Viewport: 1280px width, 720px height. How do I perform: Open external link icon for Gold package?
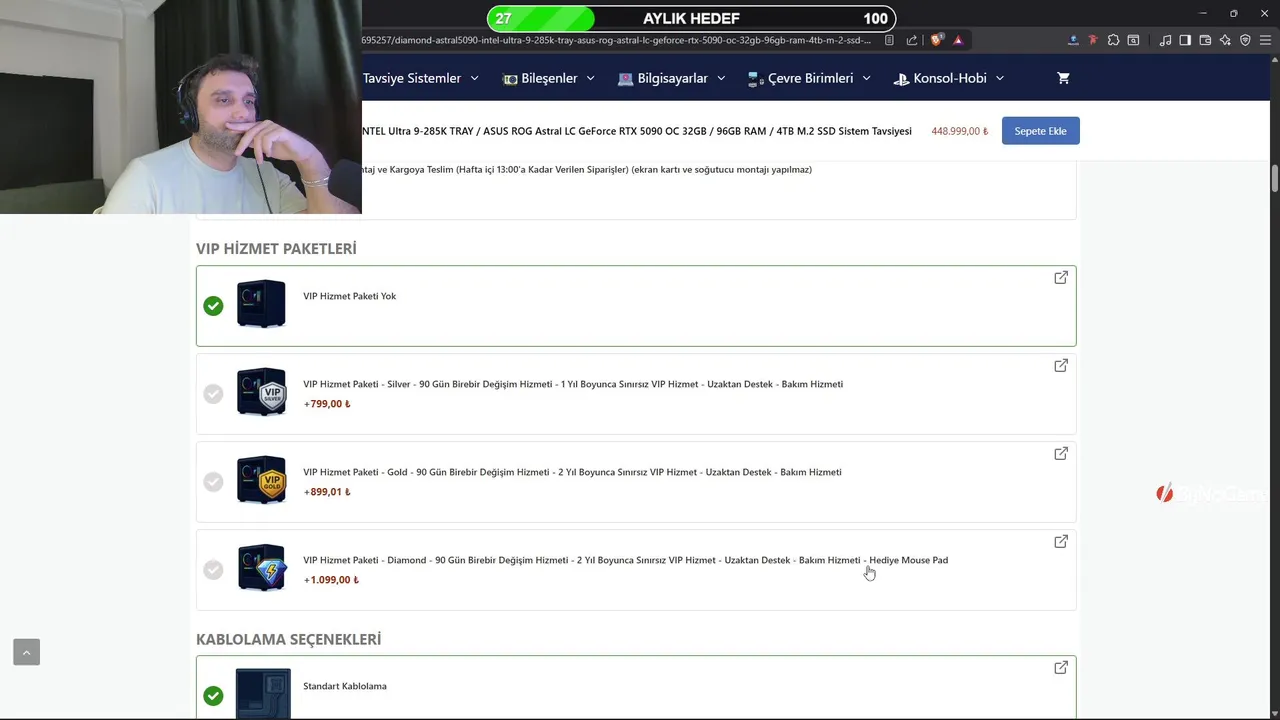tap(1061, 453)
